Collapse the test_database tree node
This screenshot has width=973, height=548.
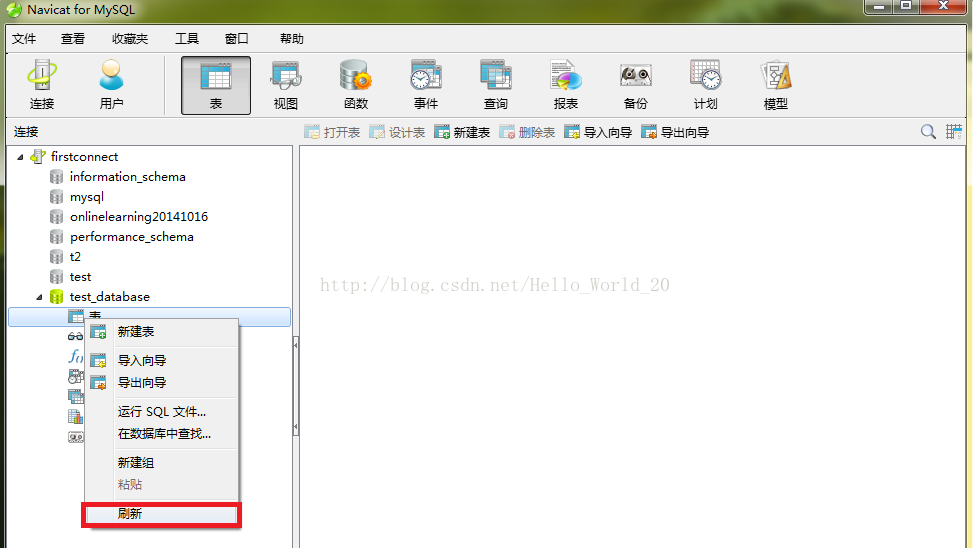click(x=40, y=297)
